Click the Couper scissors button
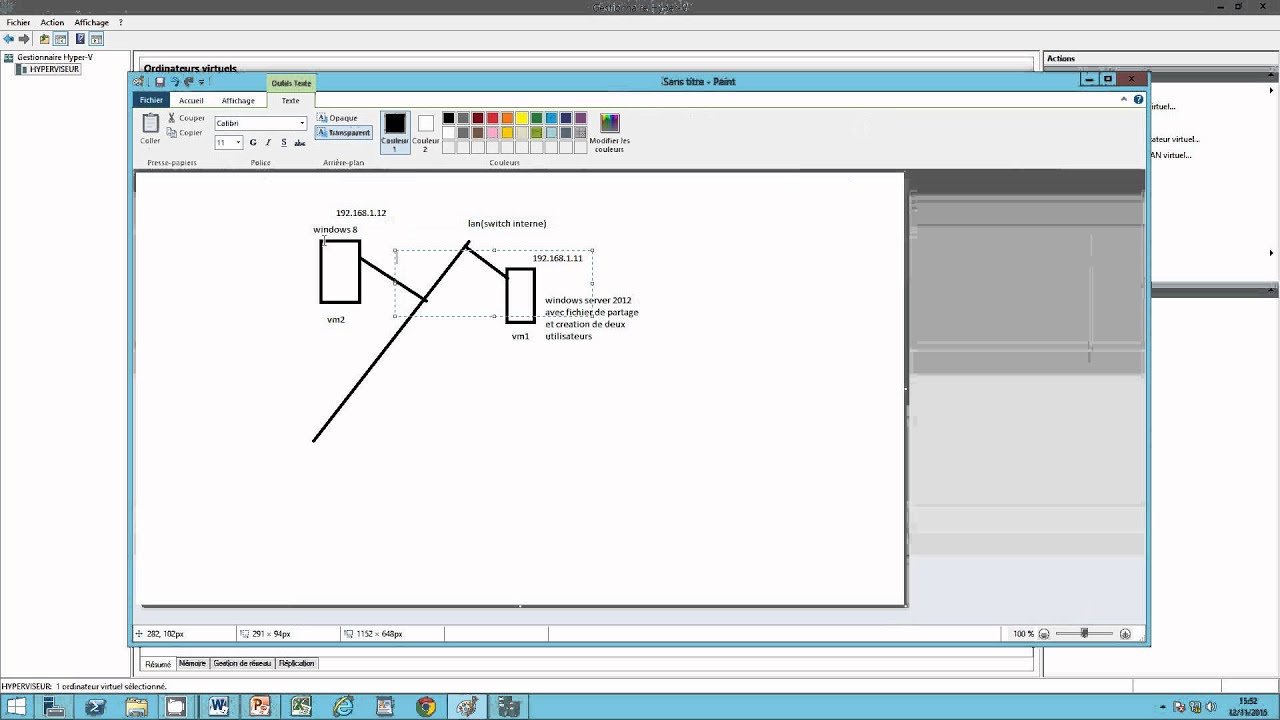Screen dimensions: 1280x720 186,118
